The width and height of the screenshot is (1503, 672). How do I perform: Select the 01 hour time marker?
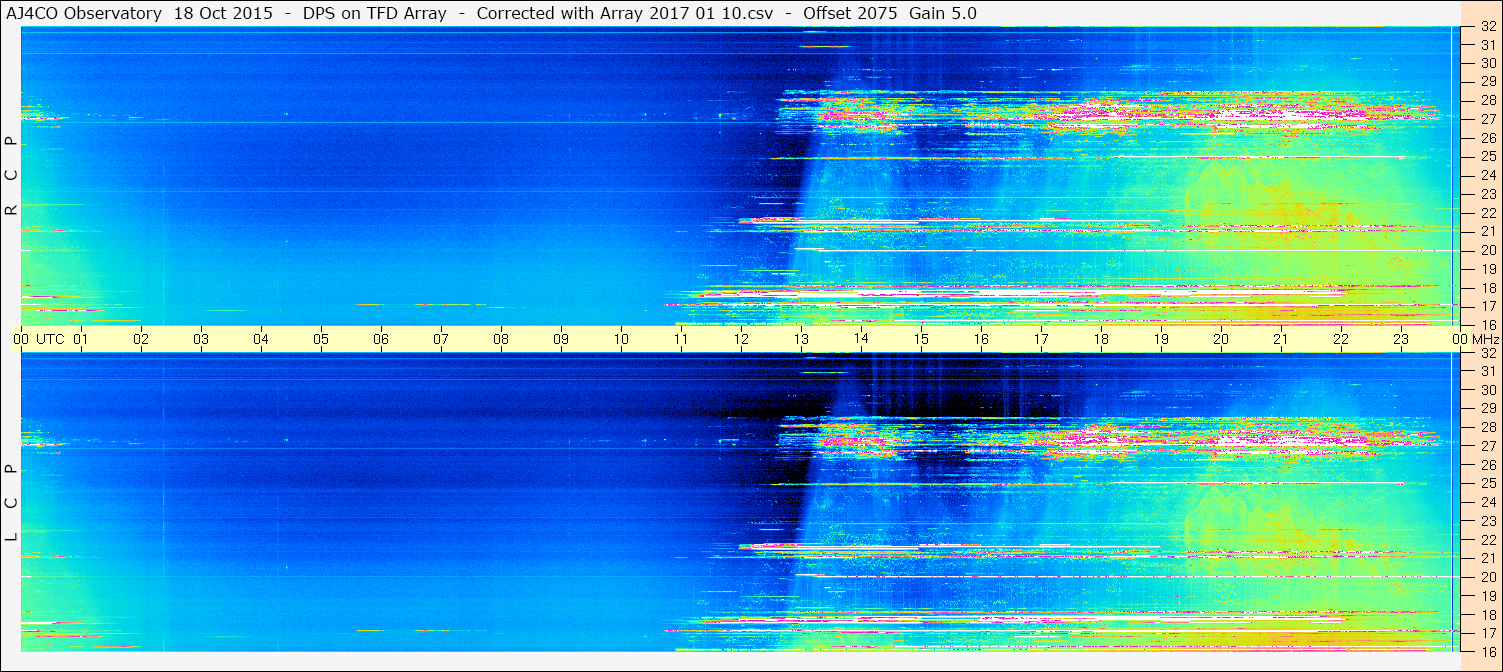pos(81,339)
